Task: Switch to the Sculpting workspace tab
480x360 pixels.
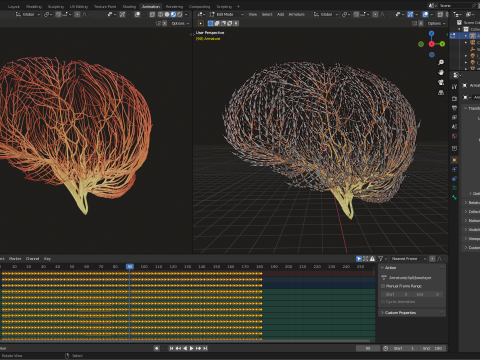Action: [56, 6]
